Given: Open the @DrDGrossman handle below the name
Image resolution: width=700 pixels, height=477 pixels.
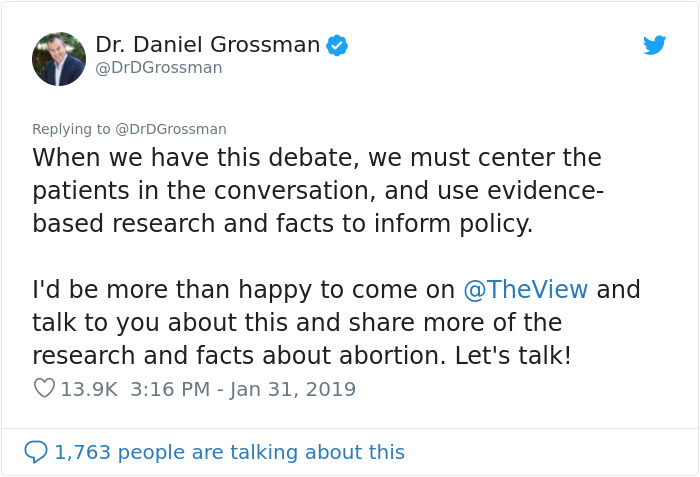Looking at the screenshot, I should (x=158, y=68).
